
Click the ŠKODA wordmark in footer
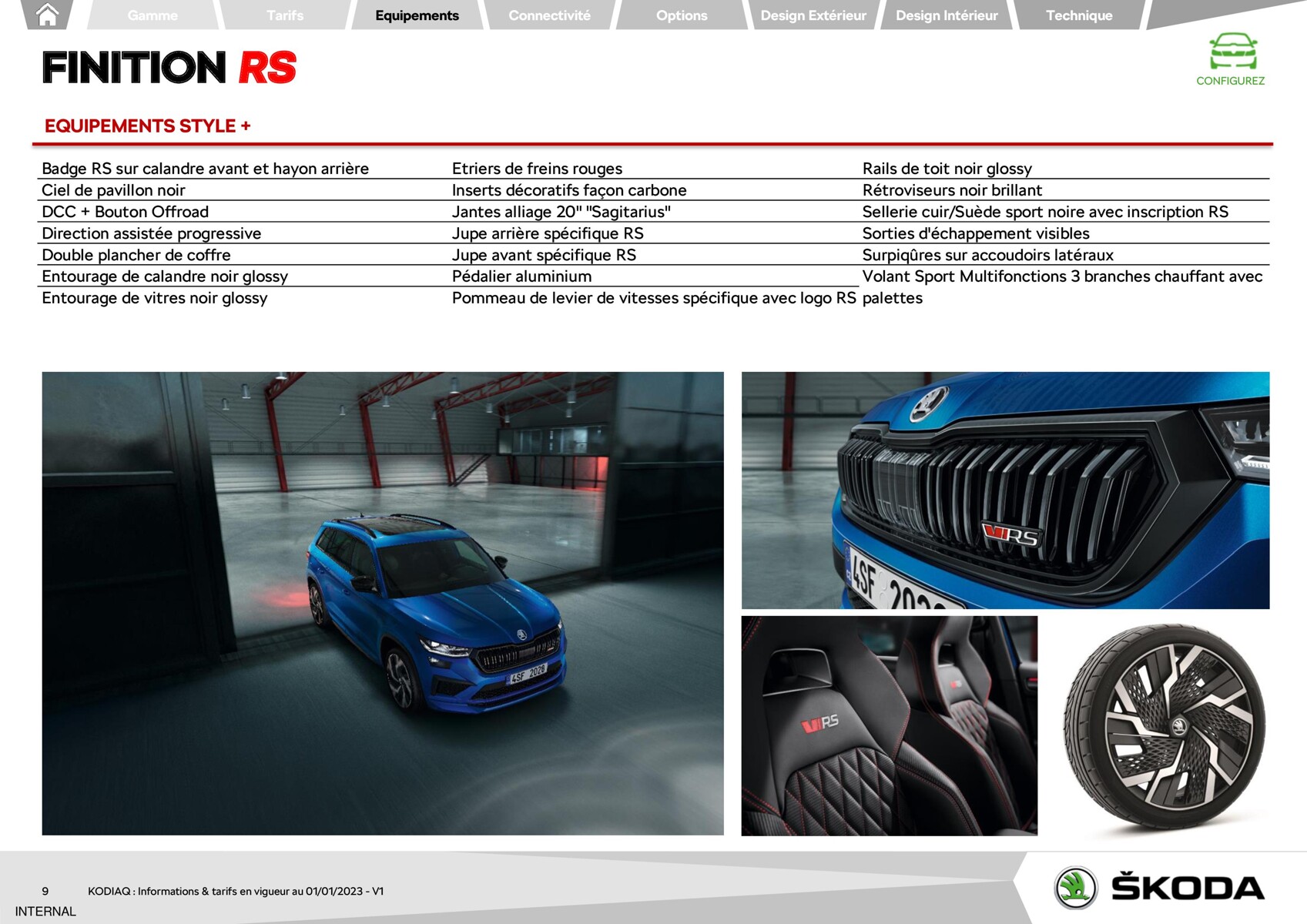click(1188, 887)
